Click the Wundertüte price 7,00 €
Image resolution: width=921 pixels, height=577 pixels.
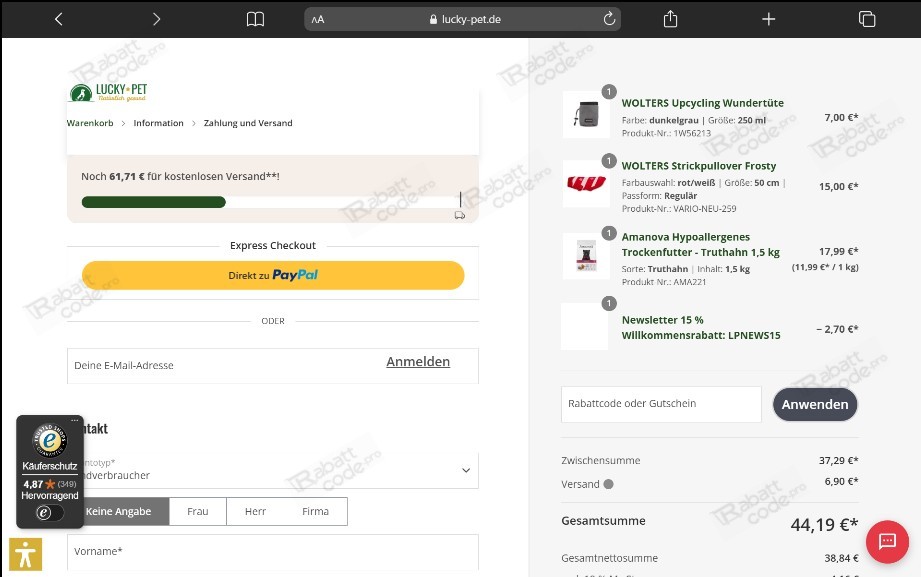click(841, 118)
